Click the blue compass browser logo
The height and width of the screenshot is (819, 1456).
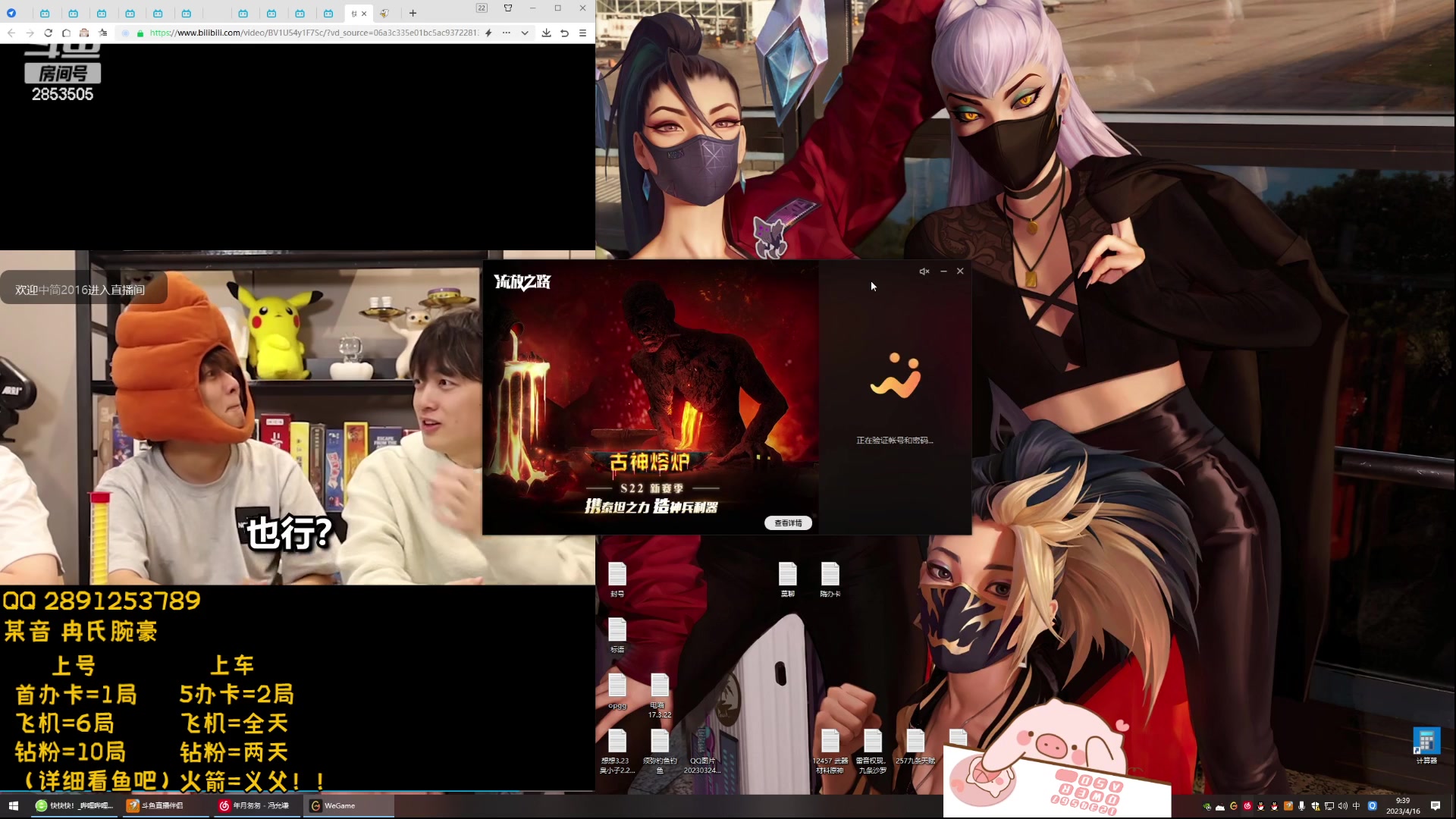pos(11,13)
